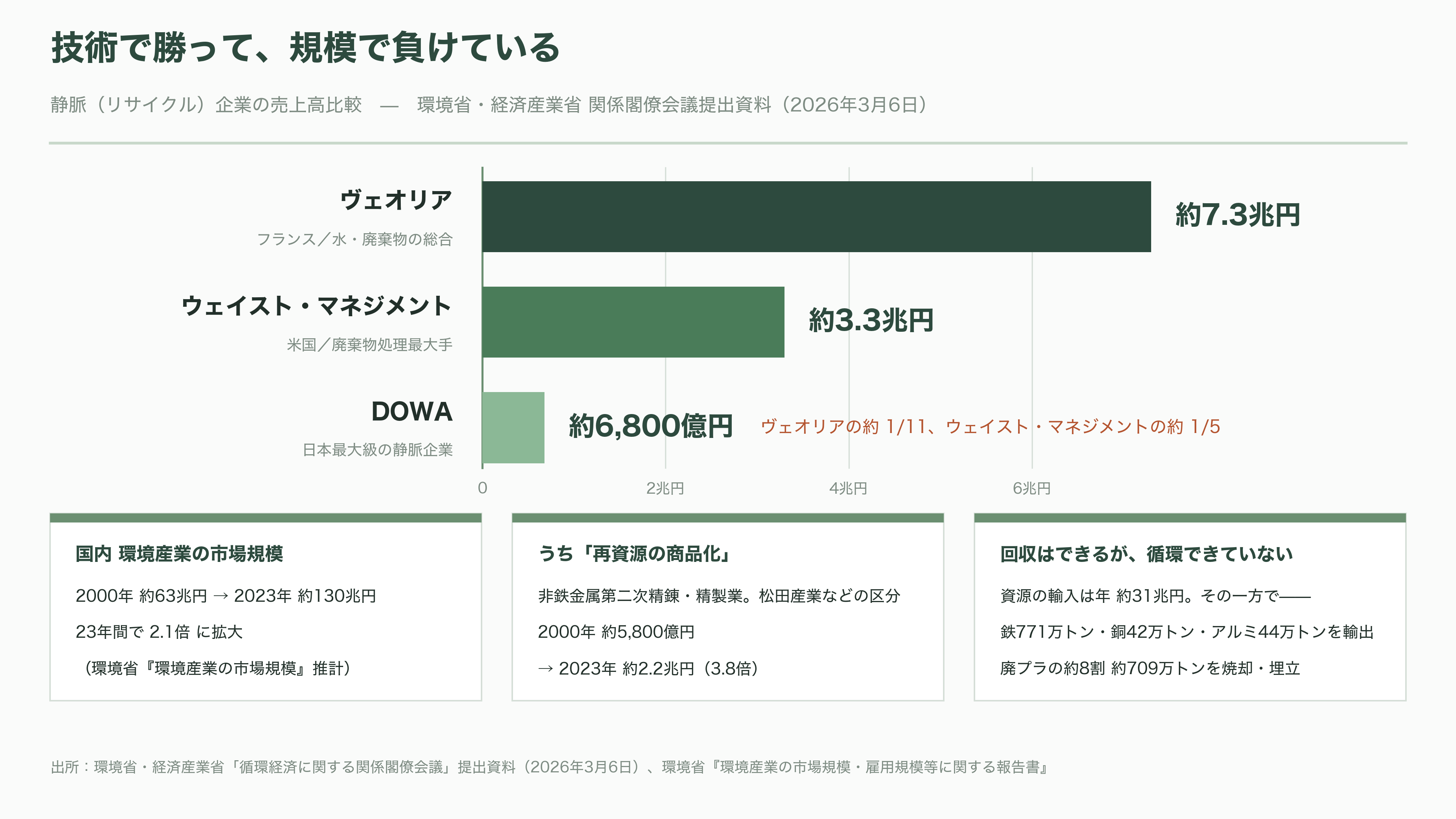Click the red note ヴェオリアの約 1/11
This screenshot has width=1456, height=819.
coord(844,426)
